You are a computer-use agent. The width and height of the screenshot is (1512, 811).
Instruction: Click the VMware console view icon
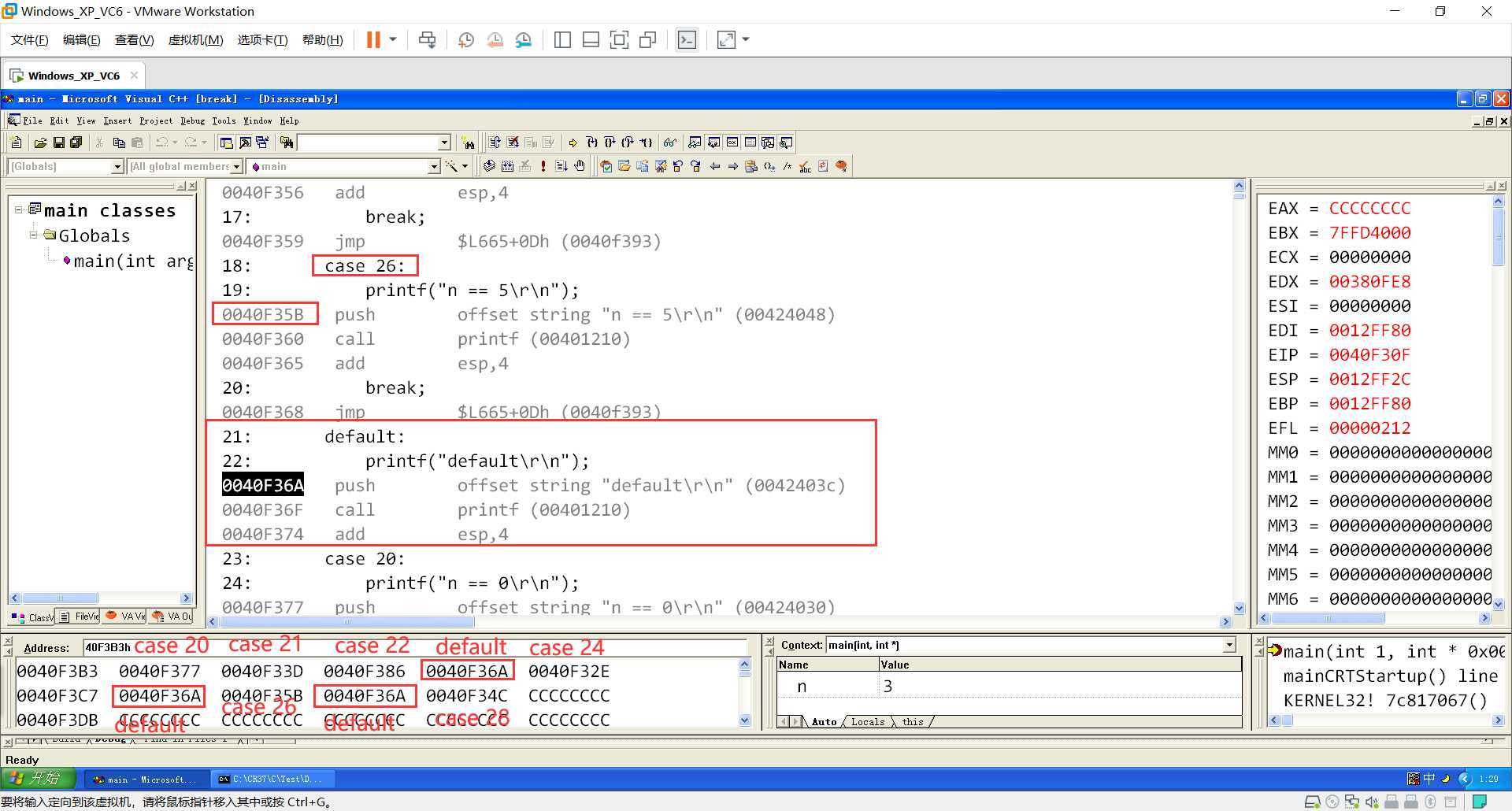(x=687, y=39)
